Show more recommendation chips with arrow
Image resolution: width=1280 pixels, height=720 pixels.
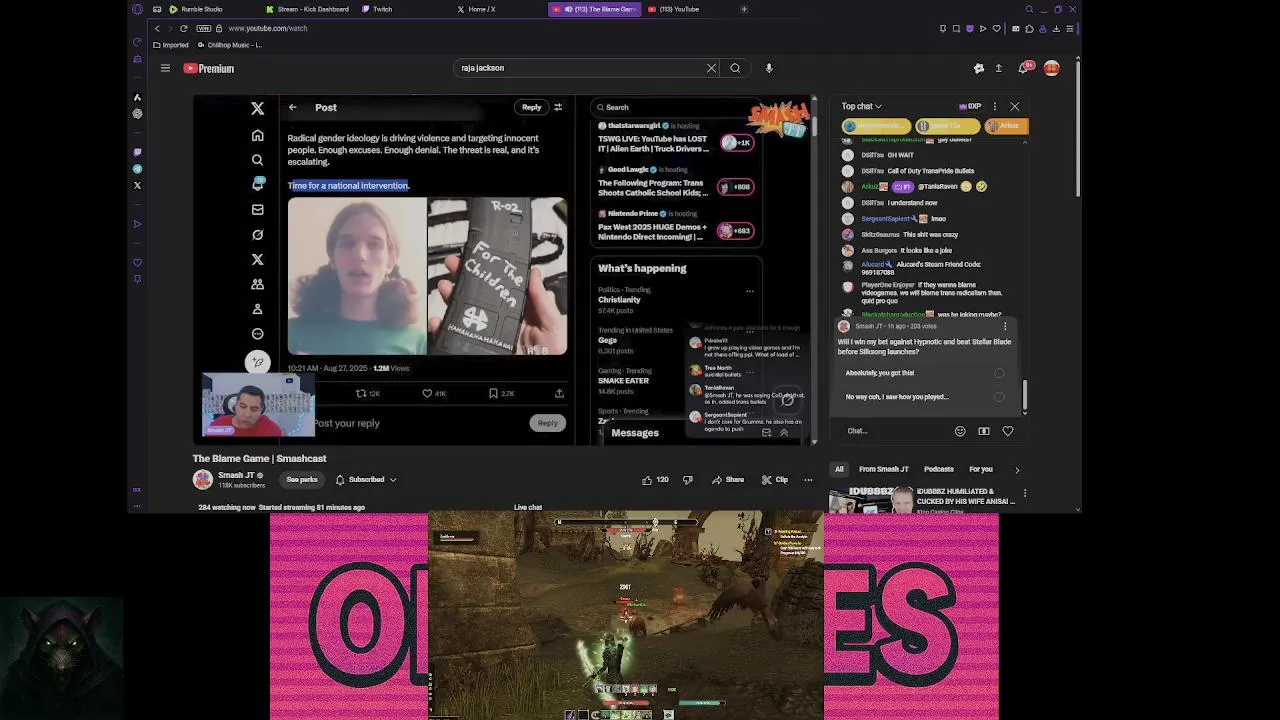(1017, 469)
